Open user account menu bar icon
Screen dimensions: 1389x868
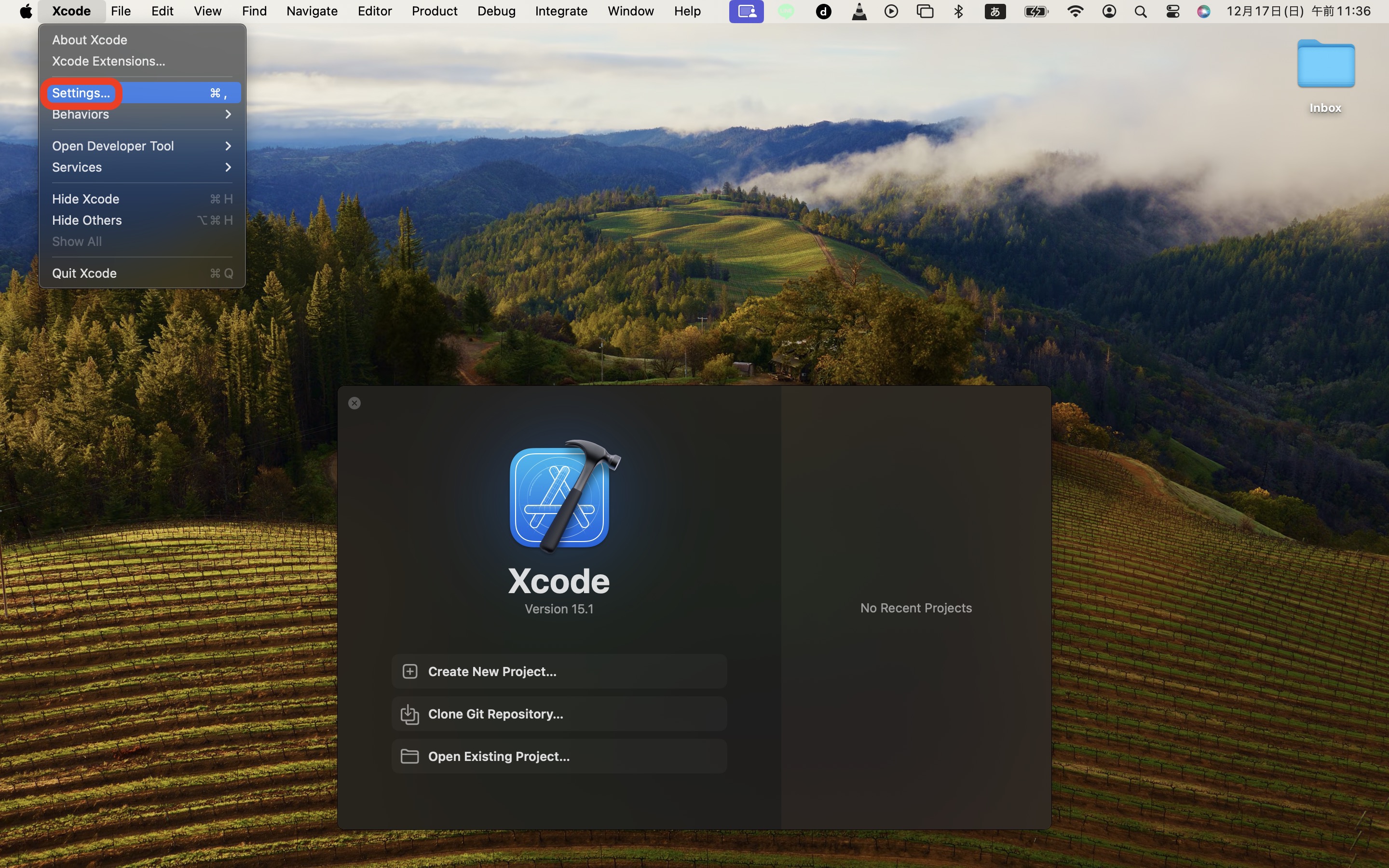pos(1109,11)
